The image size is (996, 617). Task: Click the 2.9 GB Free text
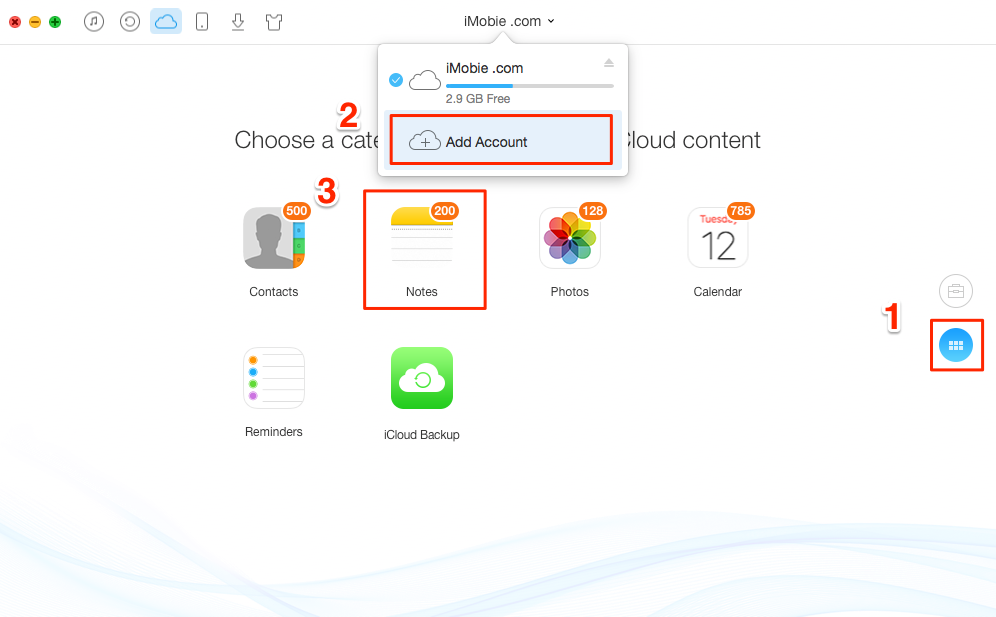[478, 98]
